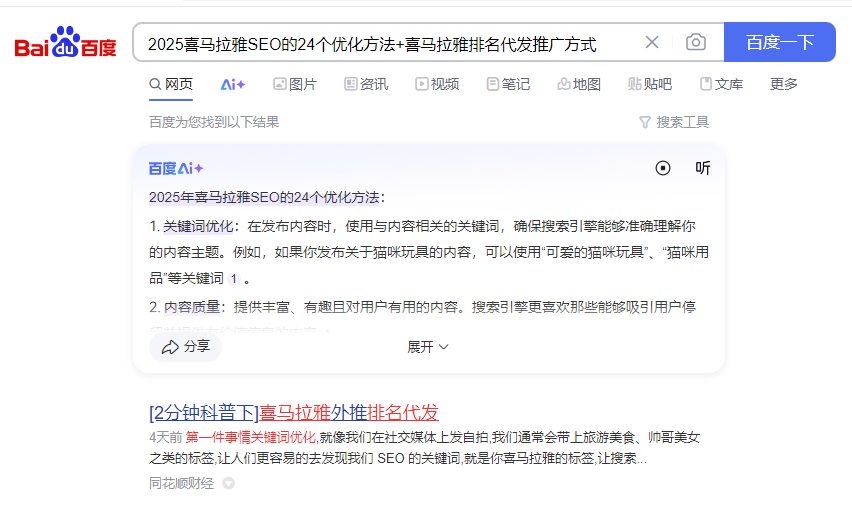Open the 地图 tab
This screenshot has height=508, width=852.
pos(579,84)
